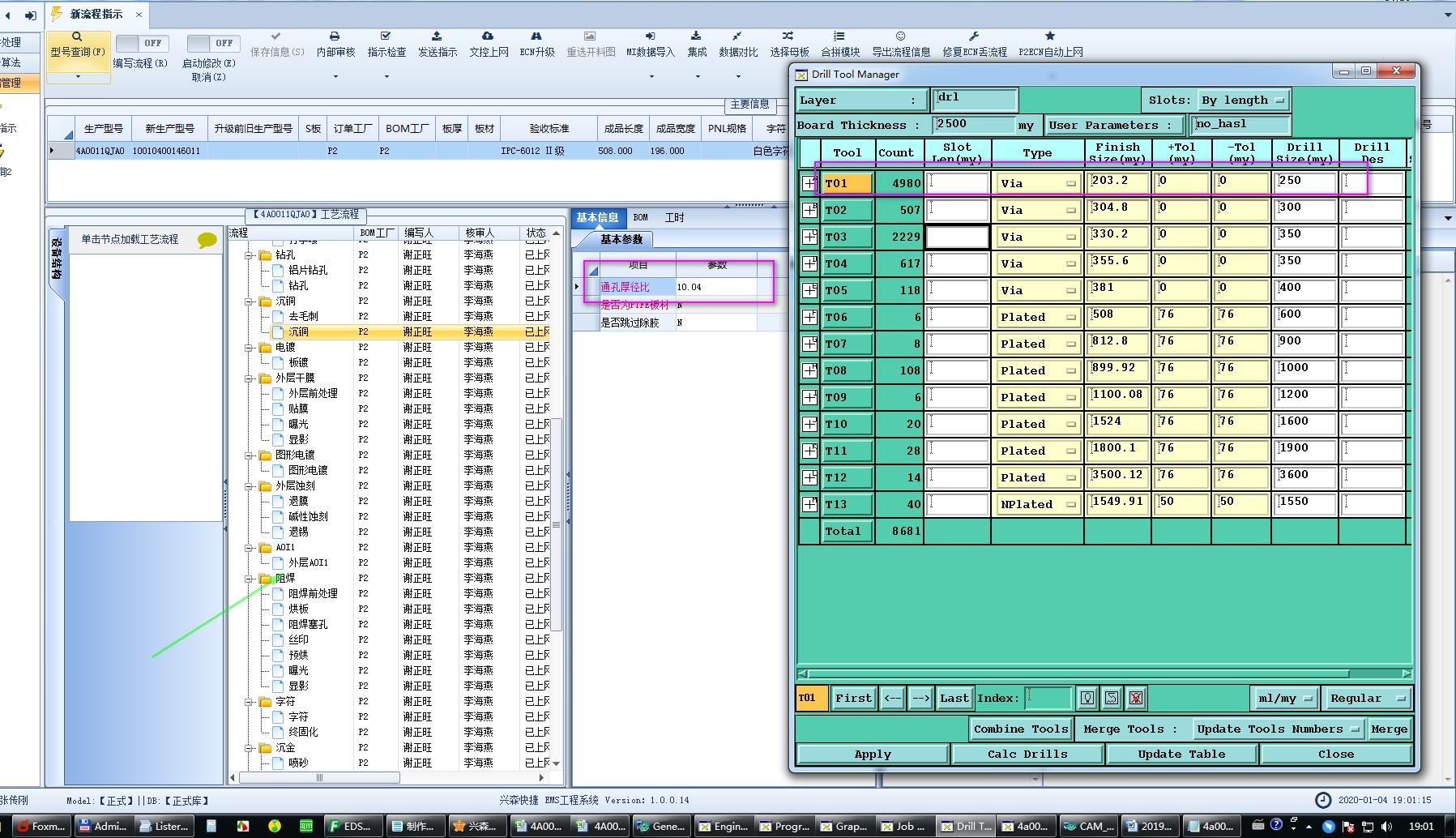Image resolution: width=1456 pixels, height=838 pixels.
Task: Open the CAM application from the taskbar
Action: click(1089, 826)
